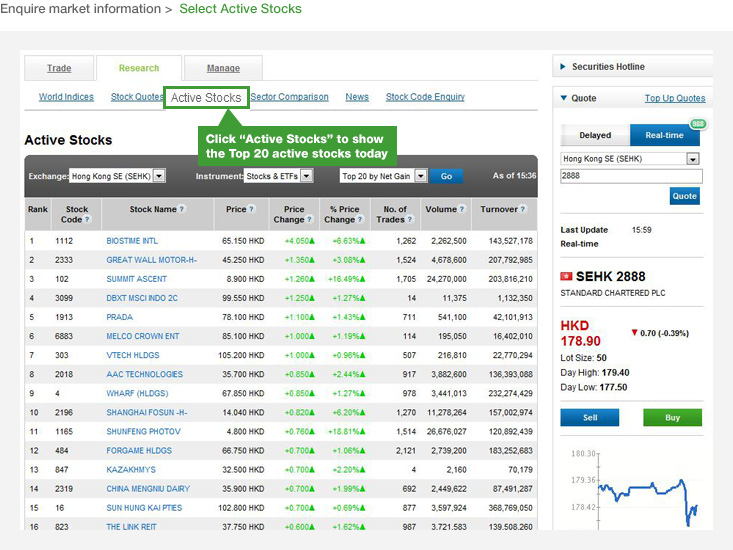733x550 pixels.
Task: Click the SEHK 2888 price chart
Action: pyautogui.click(x=636, y=489)
